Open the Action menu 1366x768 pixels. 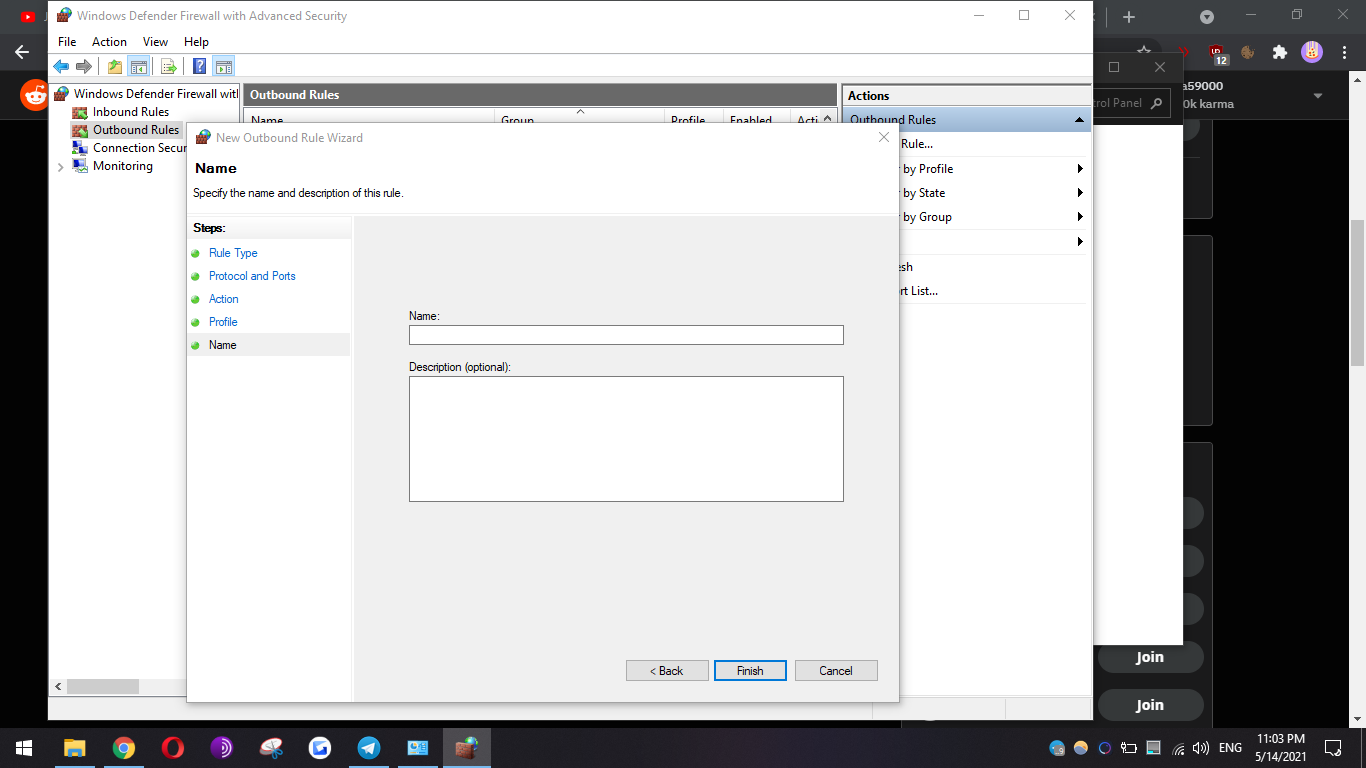click(109, 42)
